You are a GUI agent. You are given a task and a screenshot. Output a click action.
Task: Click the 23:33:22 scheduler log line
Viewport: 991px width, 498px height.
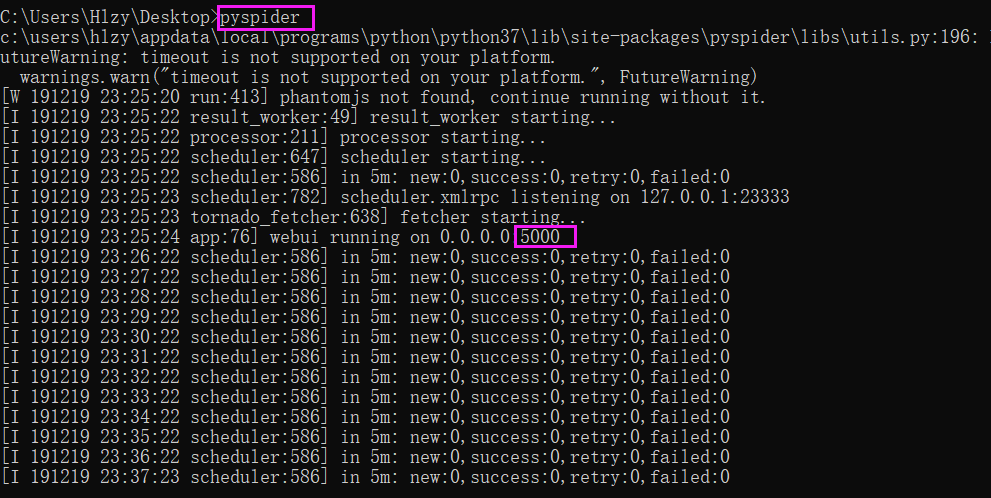click(x=366, y=397)
